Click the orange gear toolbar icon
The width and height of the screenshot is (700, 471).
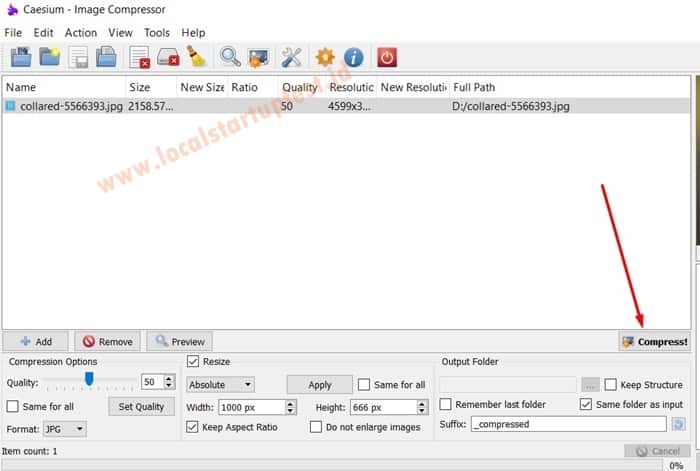325,57
